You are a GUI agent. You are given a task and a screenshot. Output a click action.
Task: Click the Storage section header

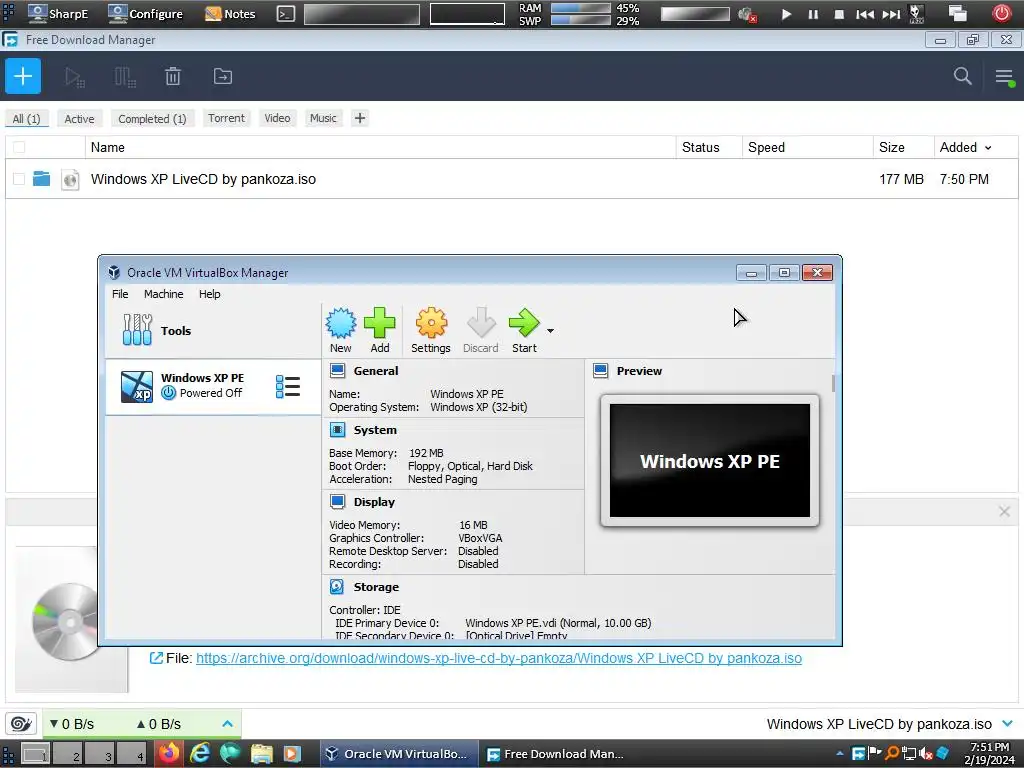tap(376, 587)
